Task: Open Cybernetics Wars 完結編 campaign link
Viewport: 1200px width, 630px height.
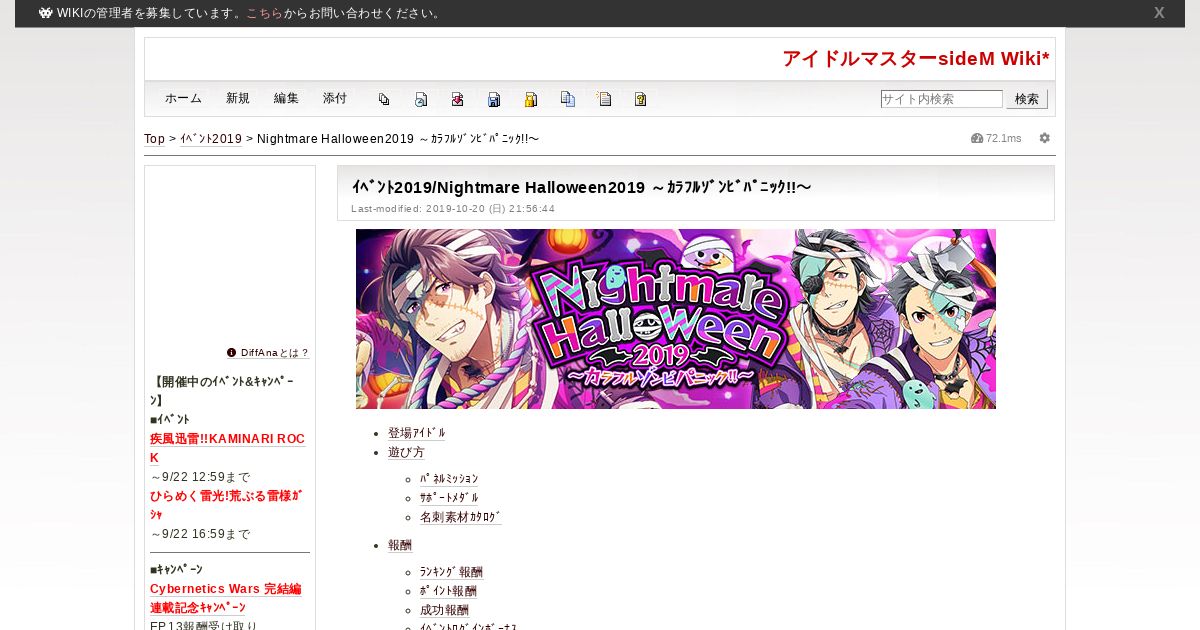Action: coord(226,598)
